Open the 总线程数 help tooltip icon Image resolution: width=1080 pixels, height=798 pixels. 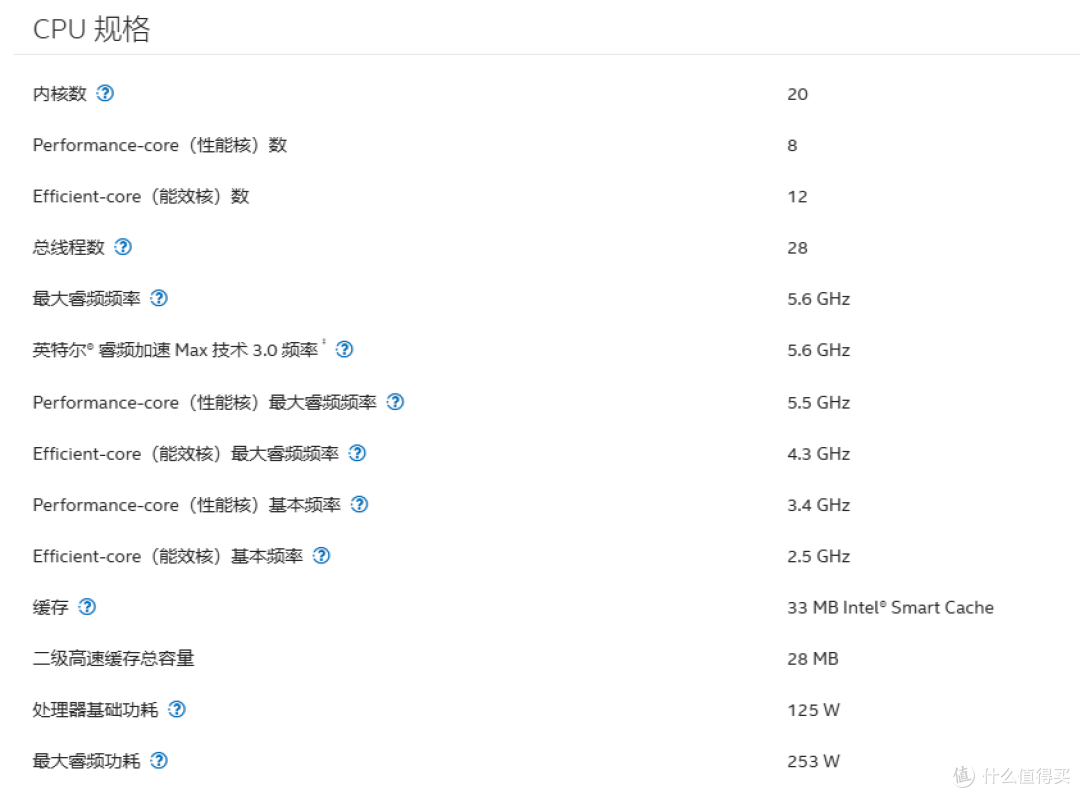[123, 247]
